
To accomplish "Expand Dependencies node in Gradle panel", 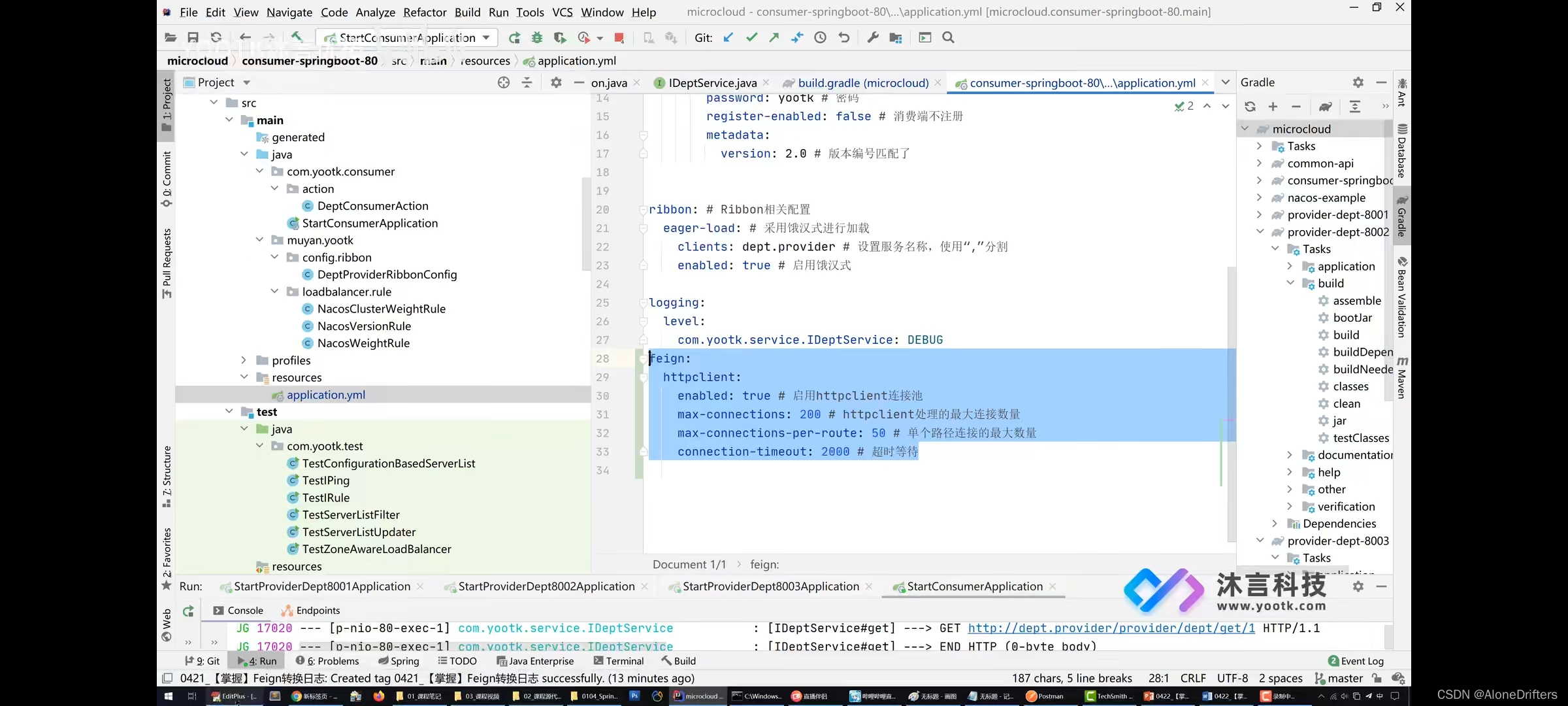I will tap(1275, 524).
